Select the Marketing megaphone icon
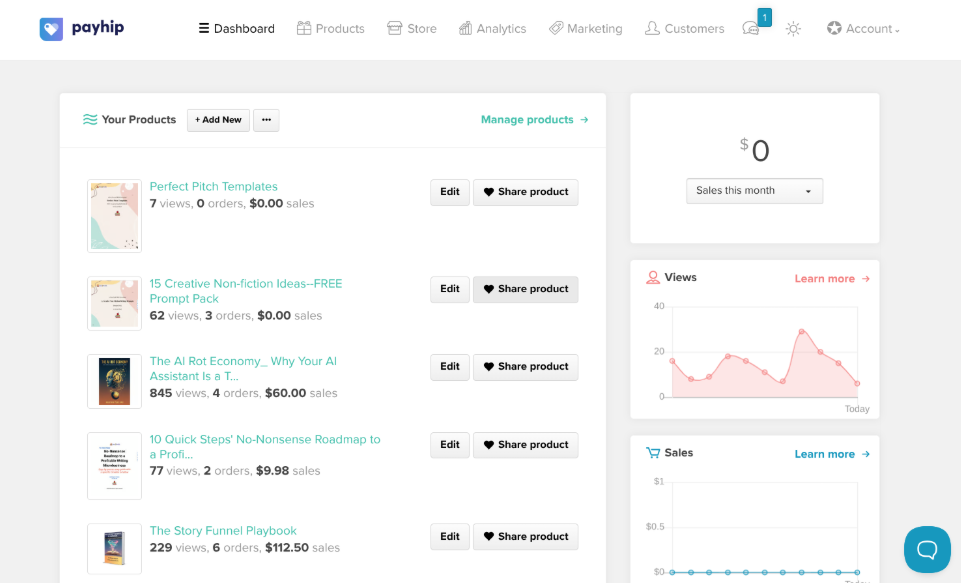 pyautogui.click(x=556, y=28)
